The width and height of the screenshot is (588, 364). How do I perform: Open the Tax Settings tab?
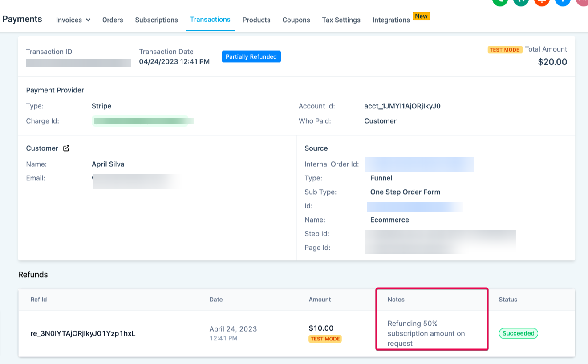click(x=341, y=20)
